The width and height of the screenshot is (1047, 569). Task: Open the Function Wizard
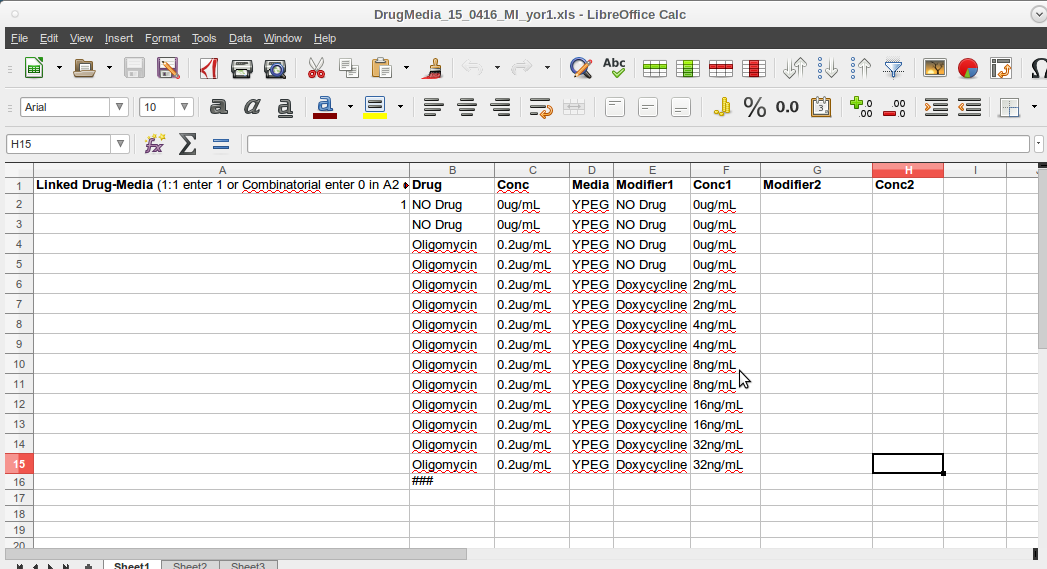[x=154, y=144]
